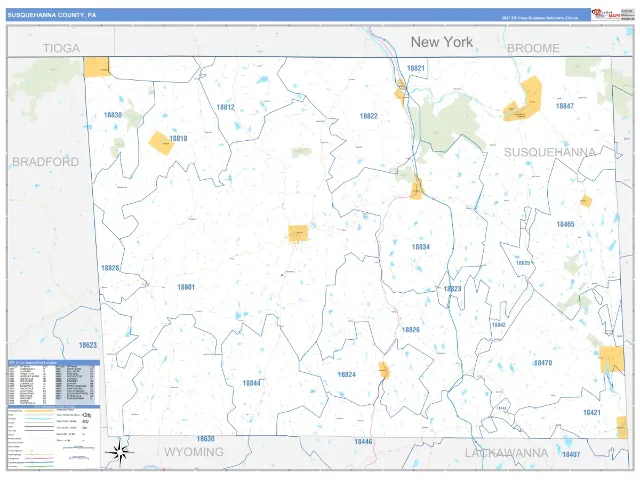Select ZIP code label 18844

(251, 383)
